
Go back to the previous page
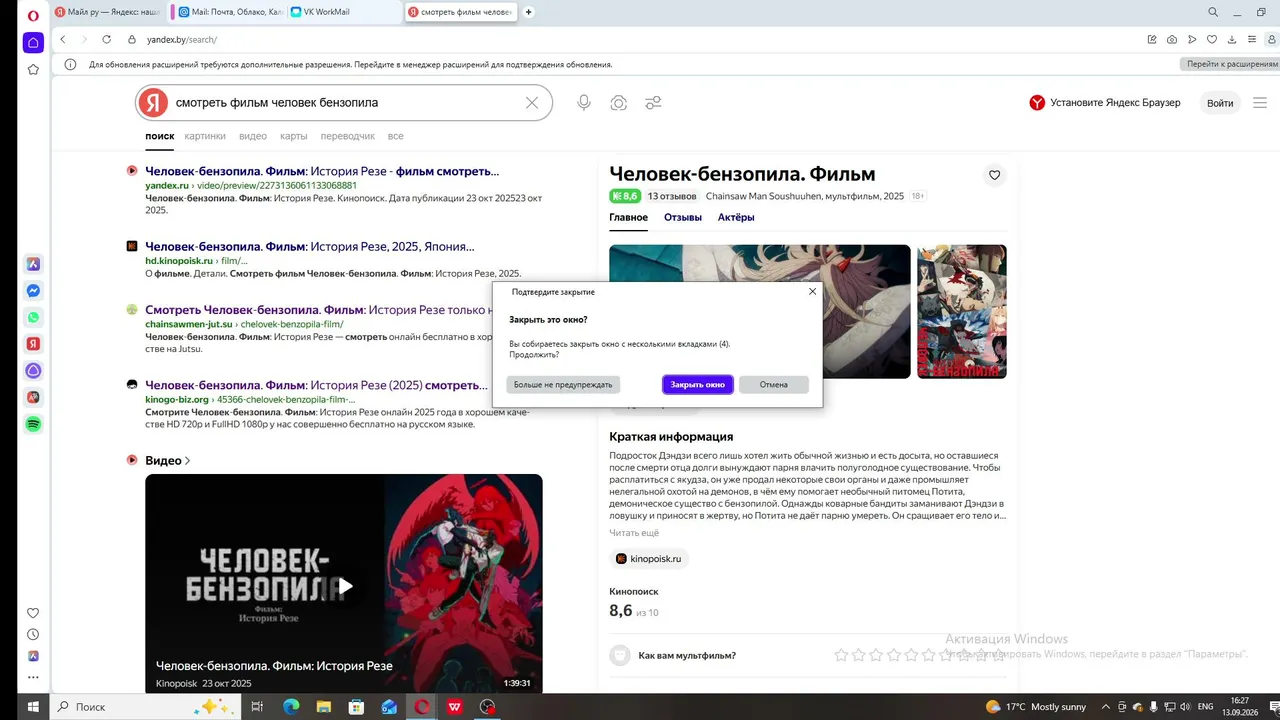(x=63, y=40)
